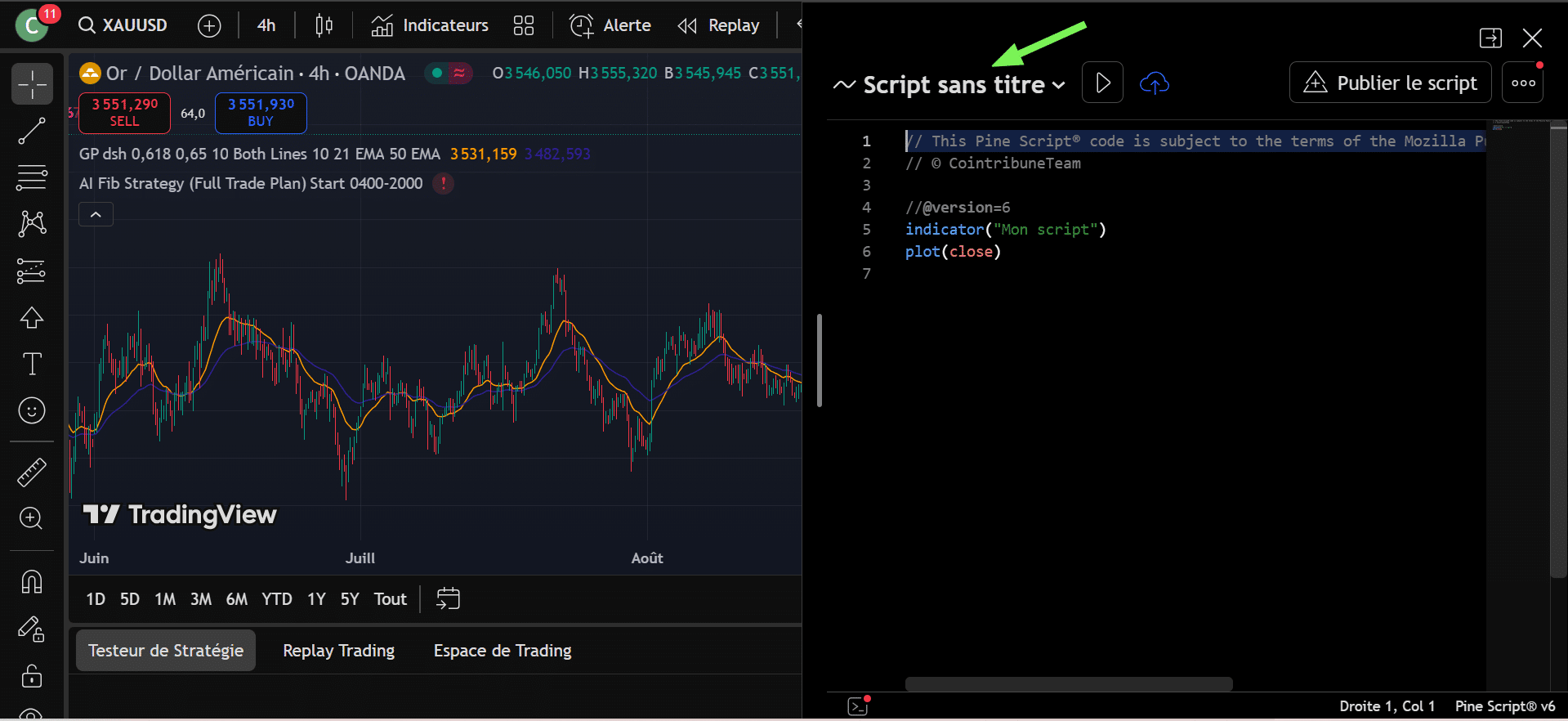Screen dimensions: 1568x721
Task: Collapse the indicator legend chevron
Action: click(x=96, y=214)
